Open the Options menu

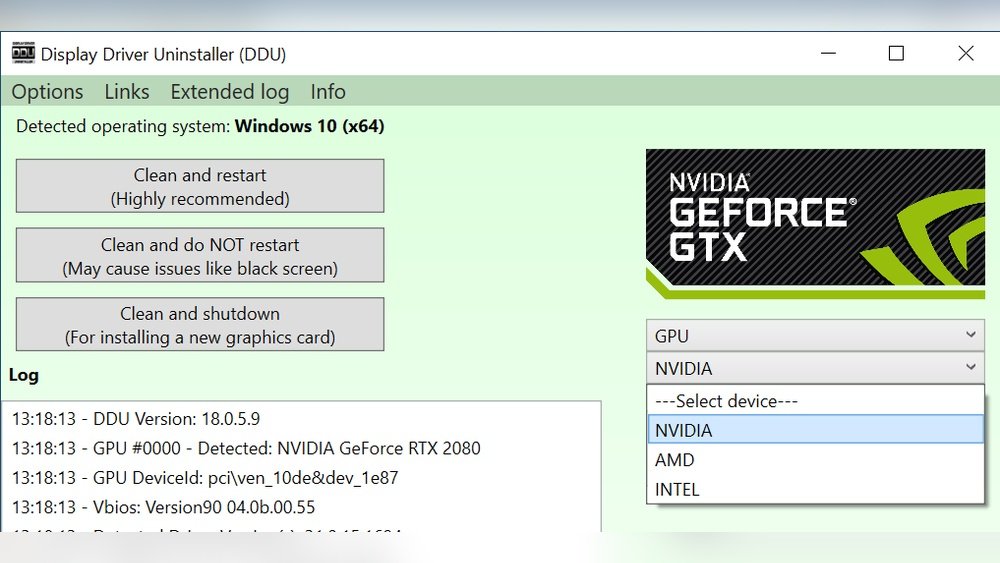point(47,92)
